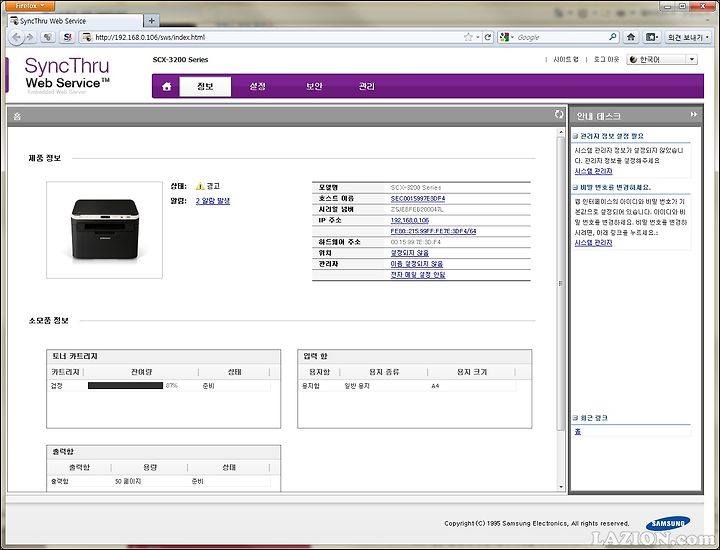Screen dimensions: 720x550
Task: Open the IP address 192.168.0.106 link
Action: [x=410, y=220]
